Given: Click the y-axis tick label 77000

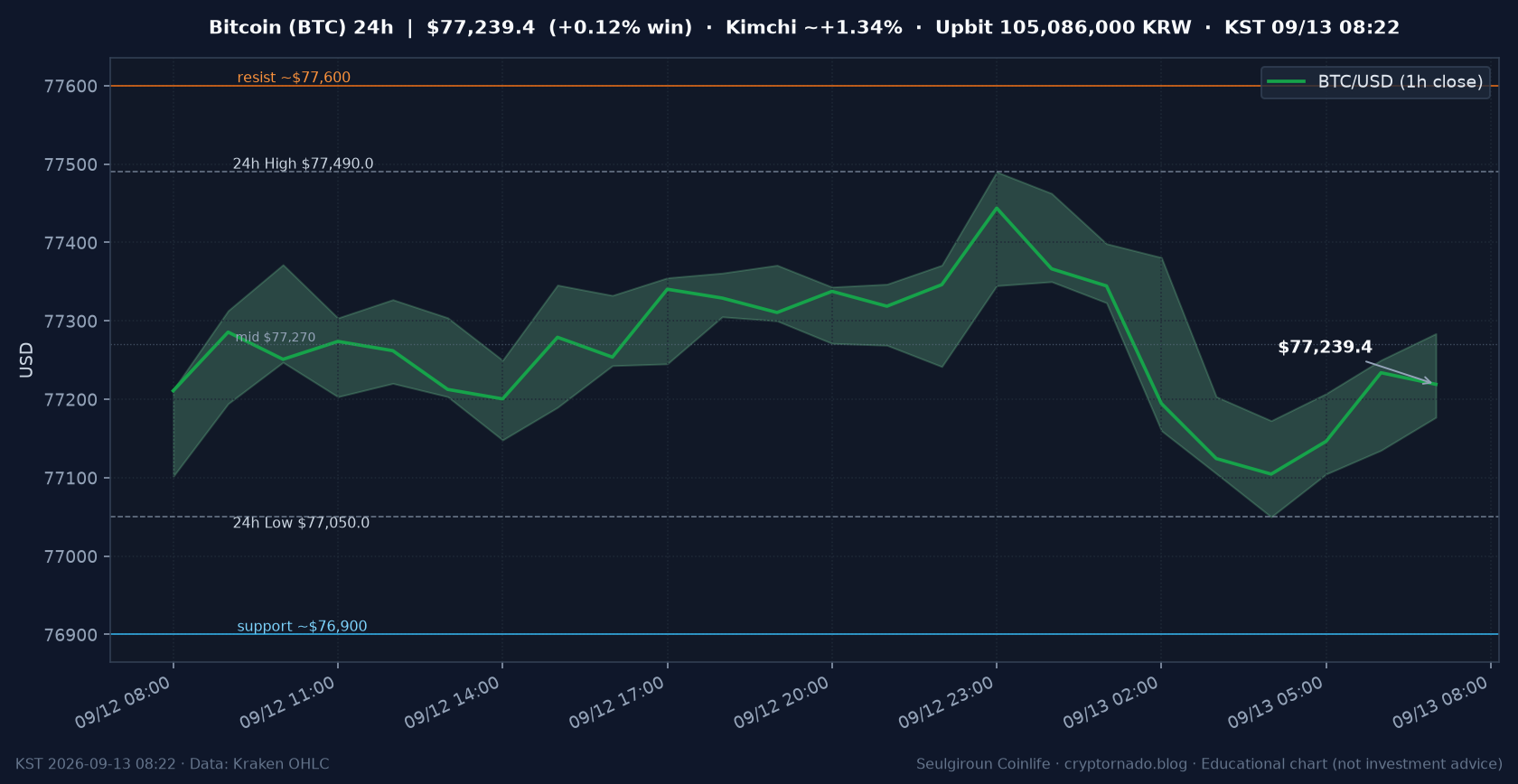Looking at the screenshot, I should (x=70, y=557).
